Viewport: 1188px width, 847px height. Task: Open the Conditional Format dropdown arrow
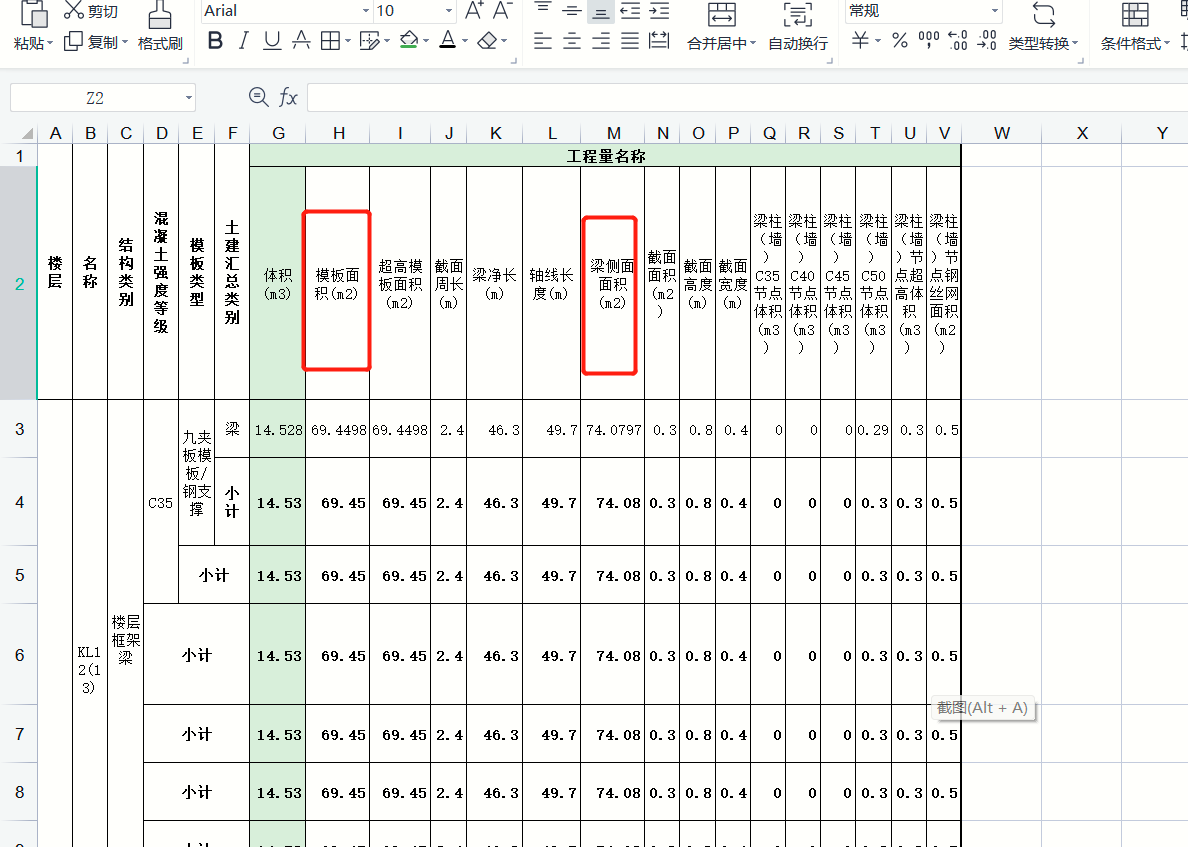pyautogui.click(x=1168, y=44)
